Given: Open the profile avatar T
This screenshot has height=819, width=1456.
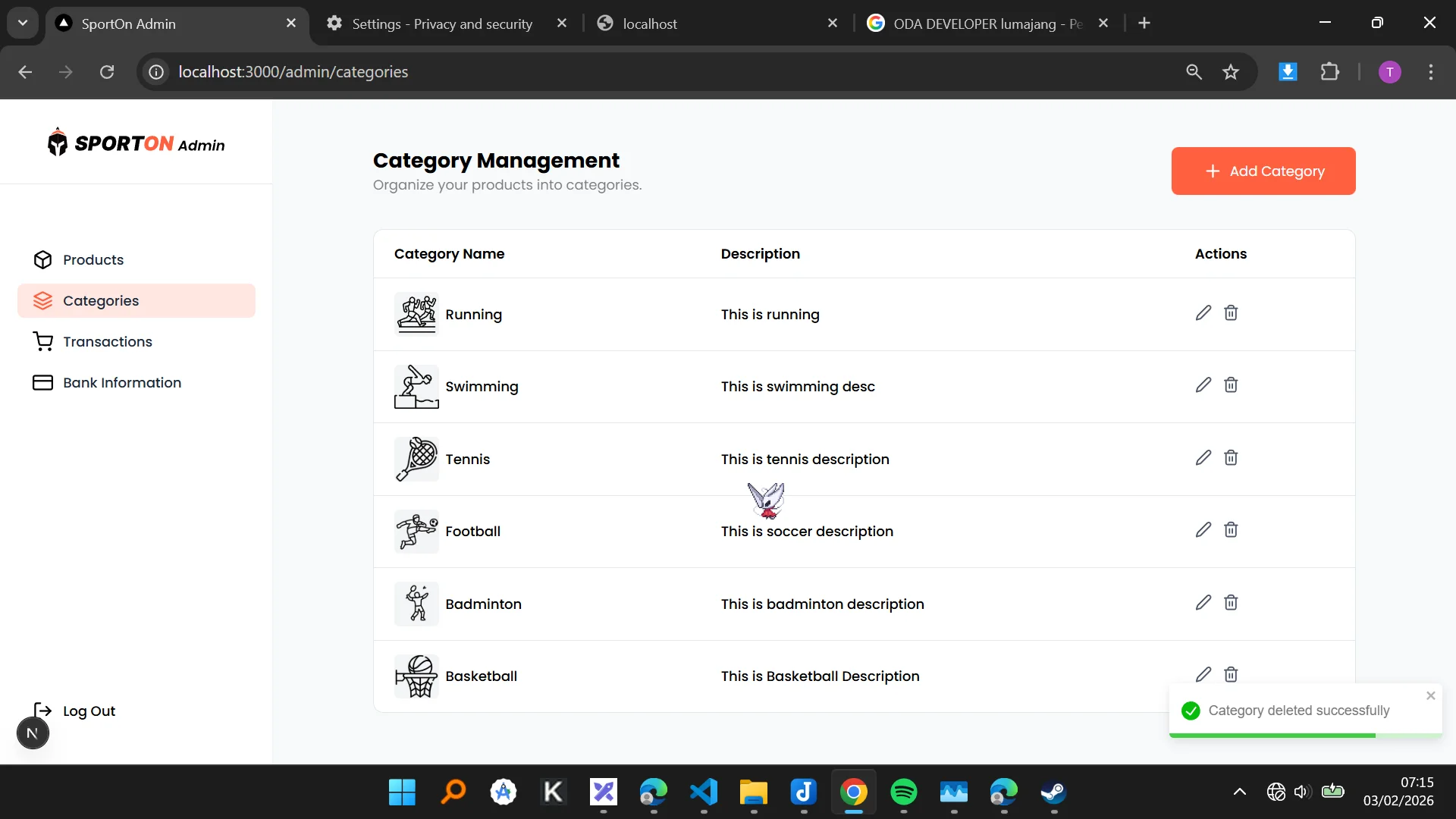Looking at the screenshot, I should [1389, 72].
